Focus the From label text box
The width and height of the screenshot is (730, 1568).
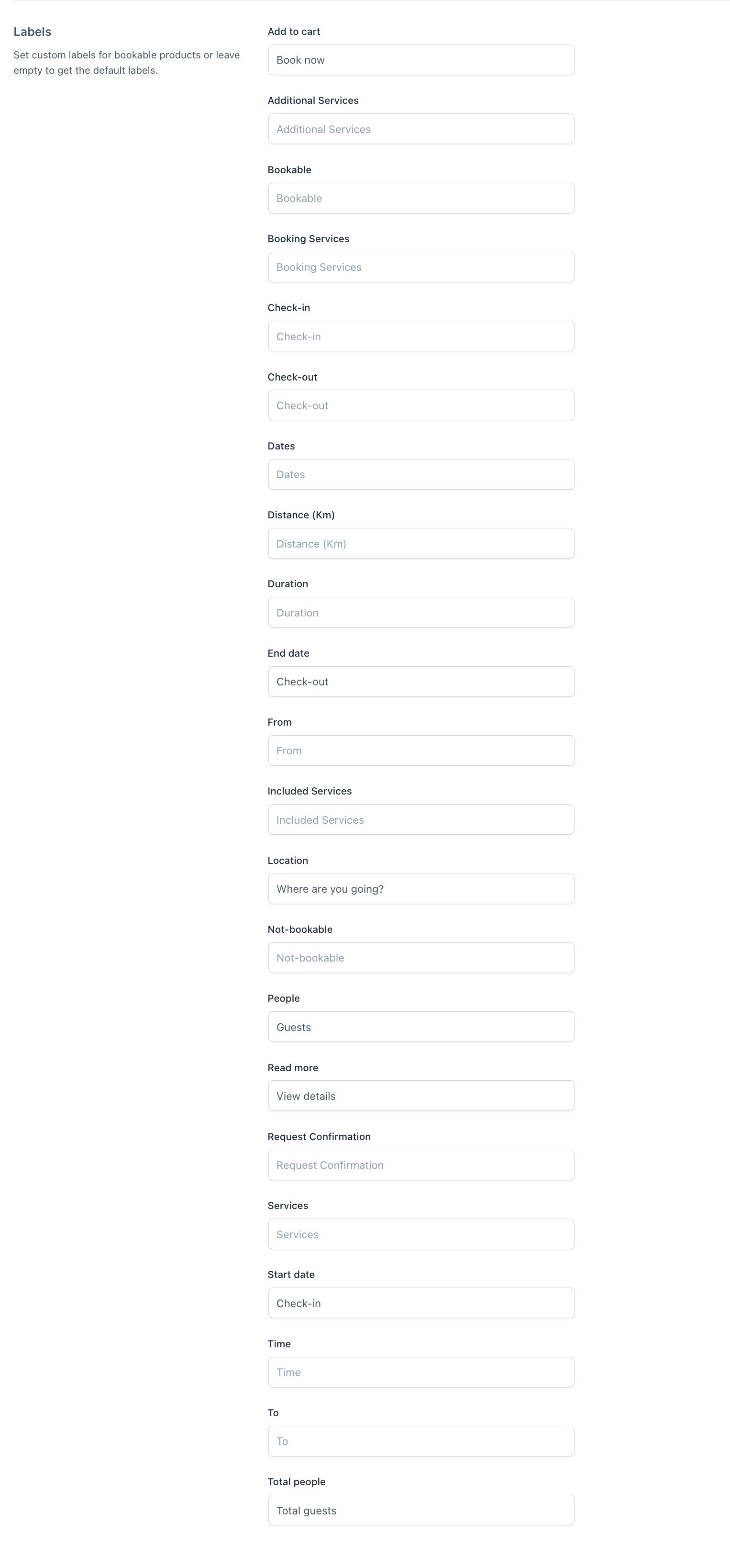click(x=421, y=750)
